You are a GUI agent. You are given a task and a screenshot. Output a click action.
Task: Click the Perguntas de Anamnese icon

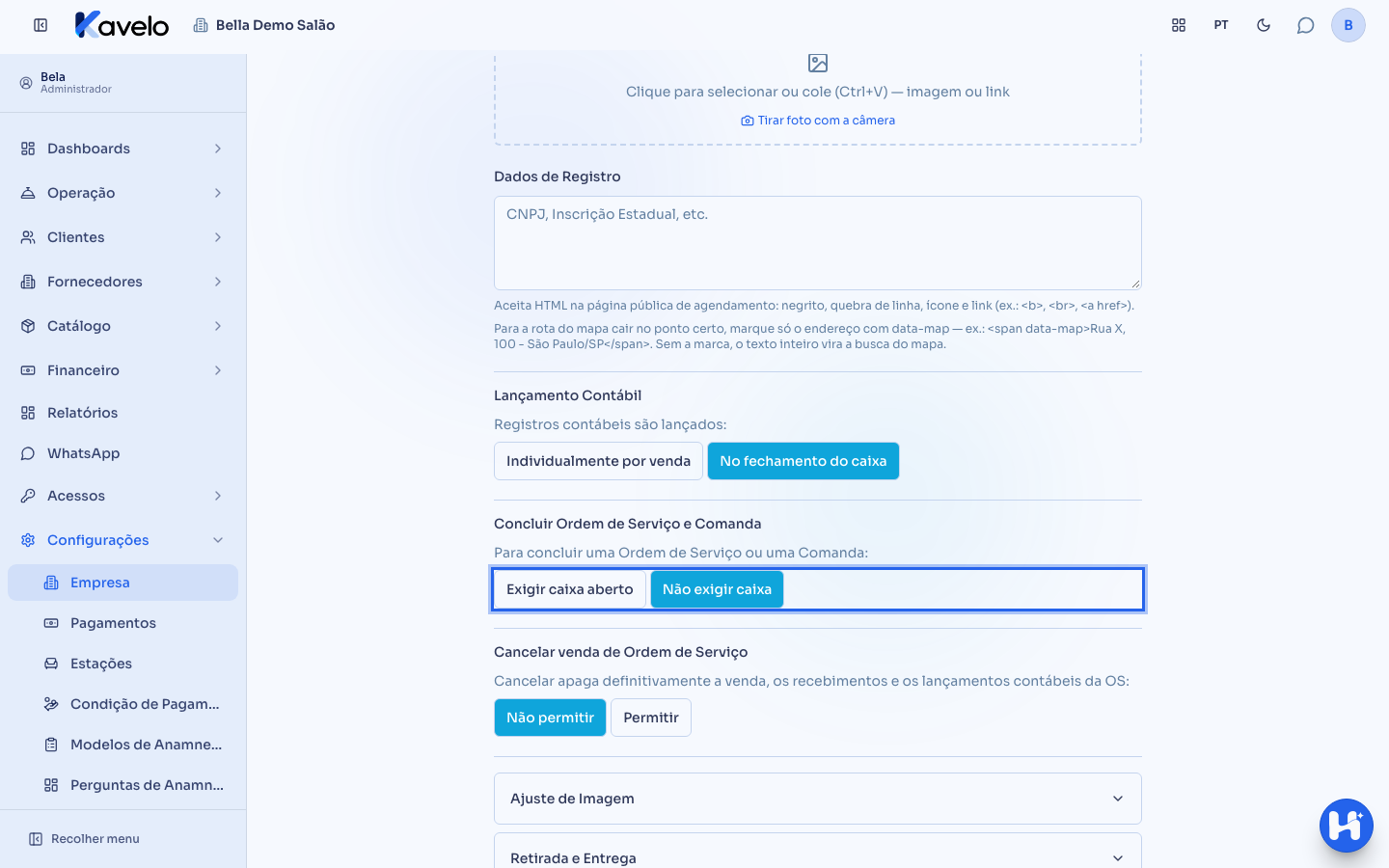point(51,785)
